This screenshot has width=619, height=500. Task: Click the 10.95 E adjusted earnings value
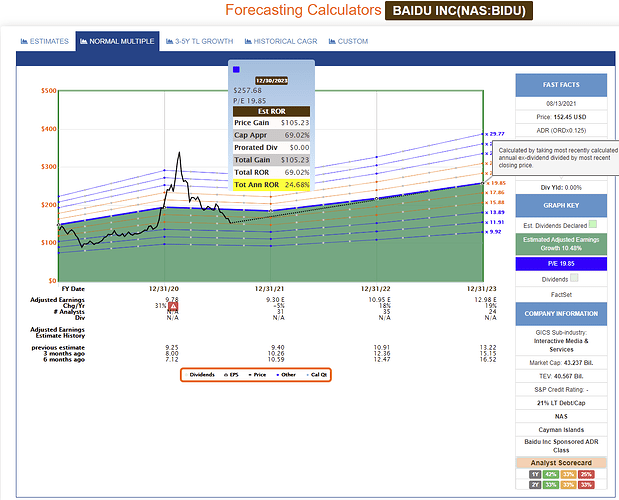pos(379,300)
